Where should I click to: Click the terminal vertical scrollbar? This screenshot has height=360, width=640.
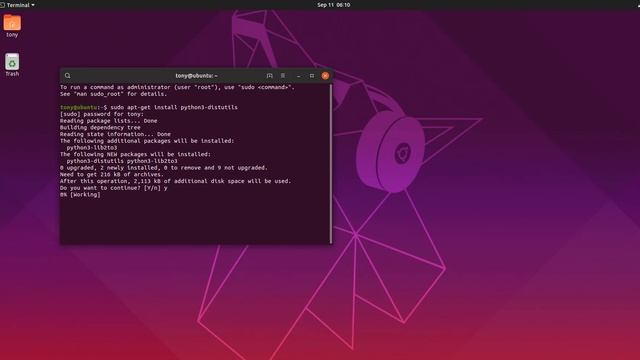331,163
